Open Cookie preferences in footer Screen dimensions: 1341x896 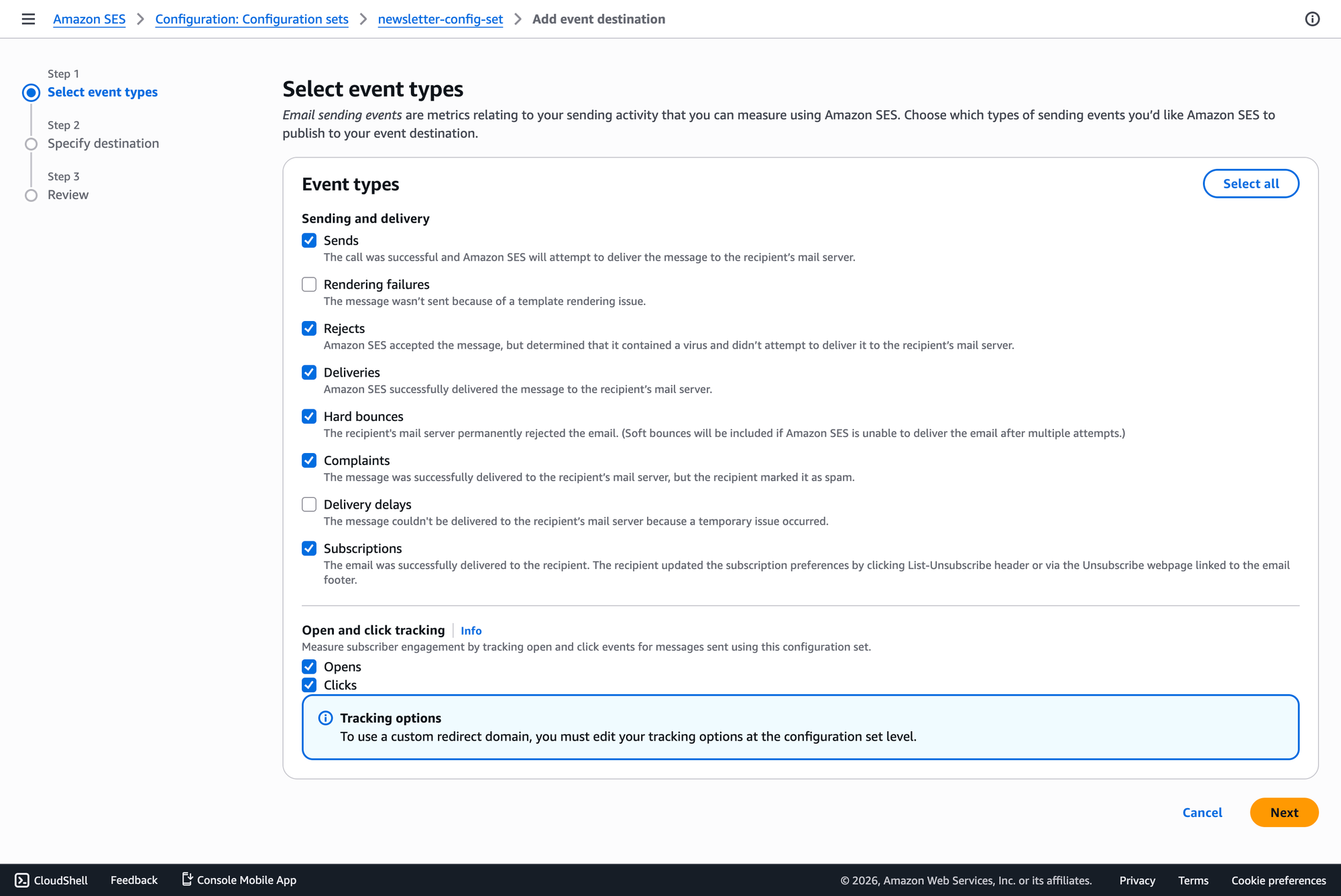(1278, 880)
